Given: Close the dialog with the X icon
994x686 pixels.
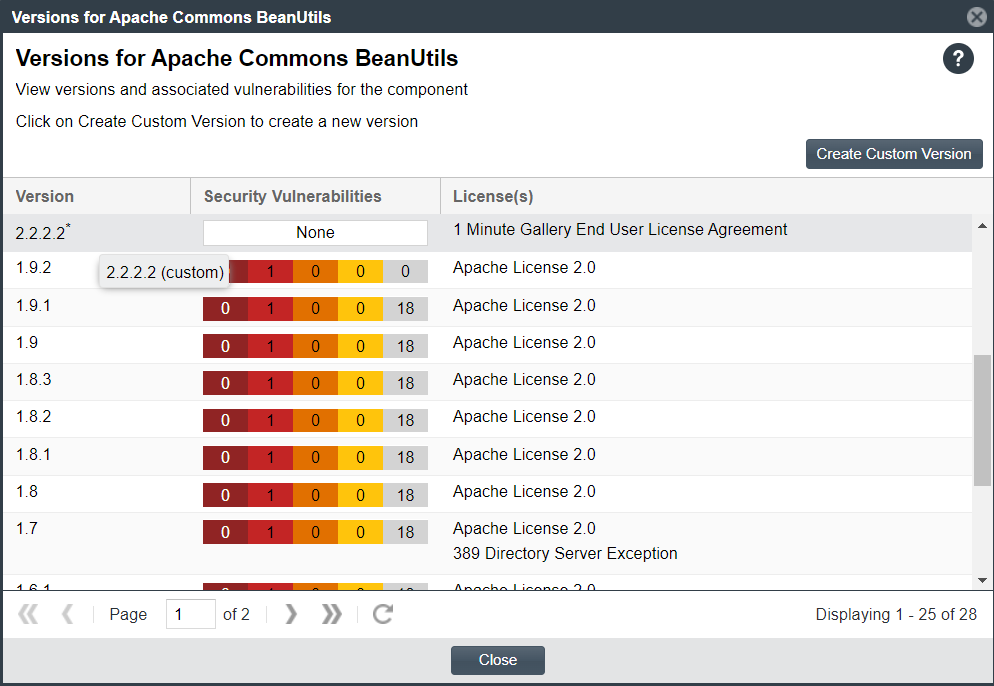Looking at the screenshot, I should pyautogui.click(x=977, y=16).
